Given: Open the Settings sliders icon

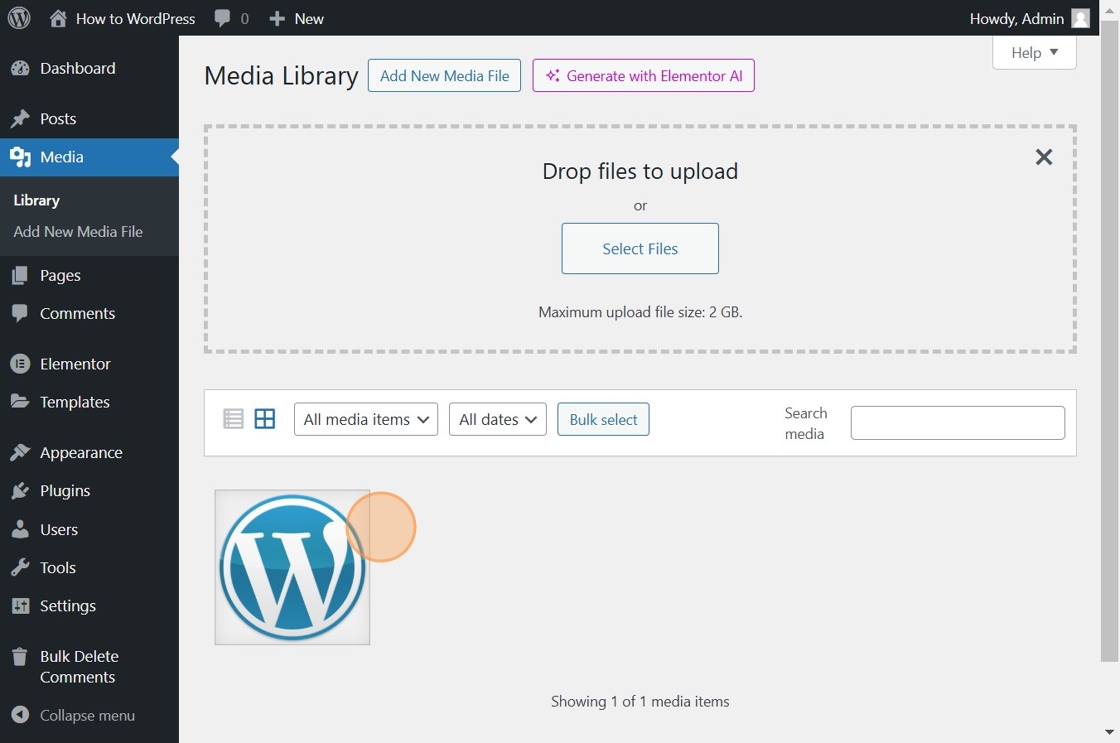Looking at the screenshot, I should (20, 606).
